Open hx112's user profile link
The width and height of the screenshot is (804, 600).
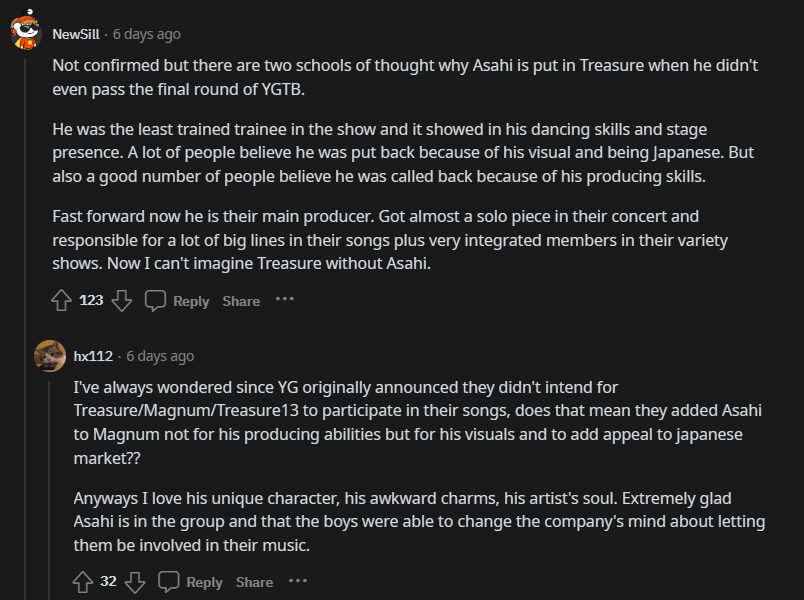tap(93, 356)
